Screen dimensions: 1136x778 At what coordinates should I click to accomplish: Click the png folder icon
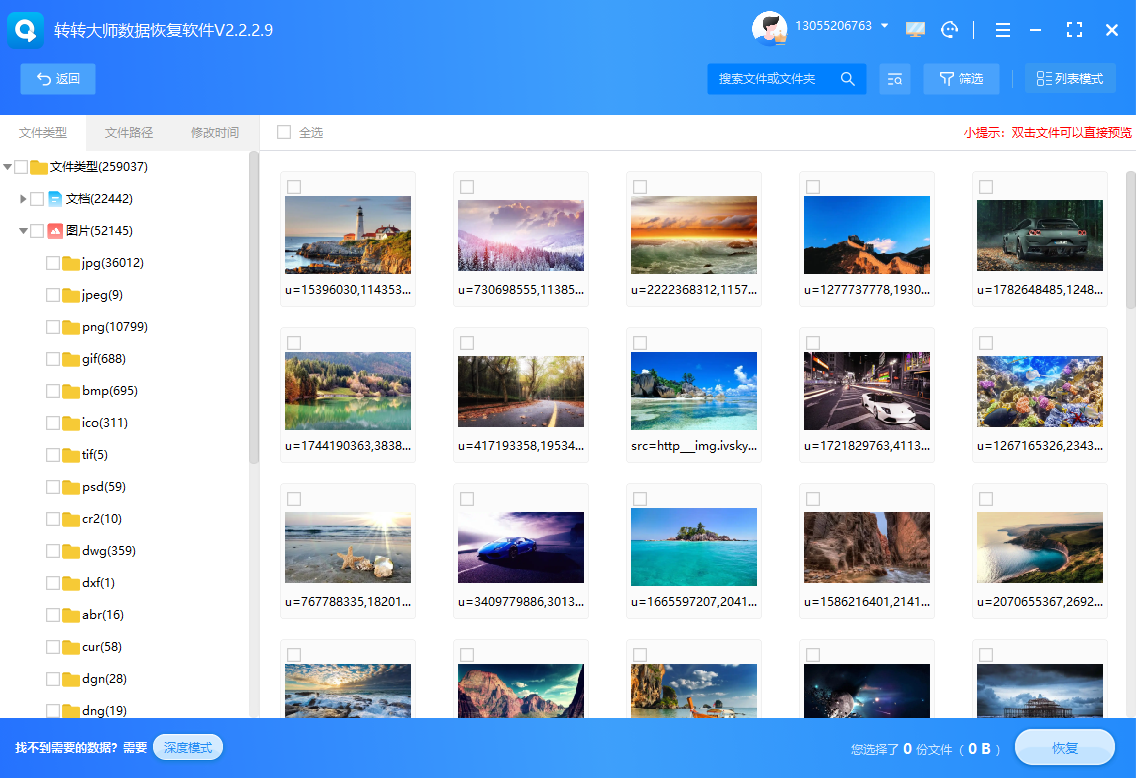pyautogui.click(x=71, y=327)
